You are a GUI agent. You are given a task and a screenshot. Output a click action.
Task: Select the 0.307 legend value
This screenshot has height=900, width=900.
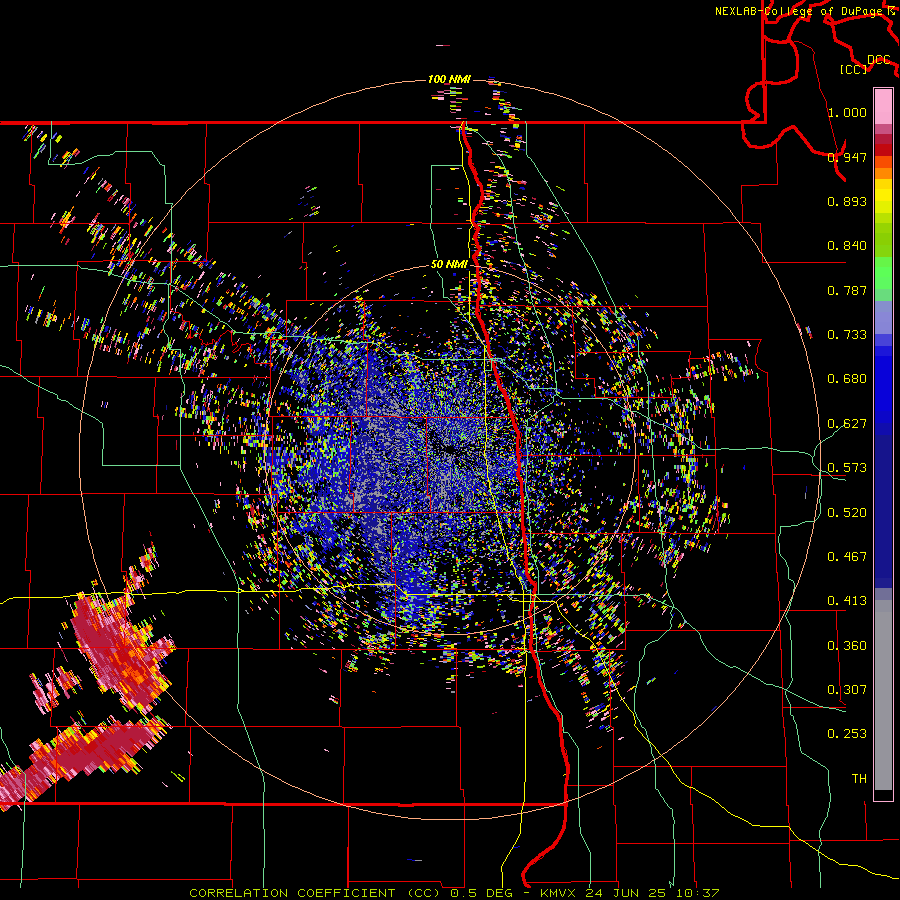[x=847, y=690]
